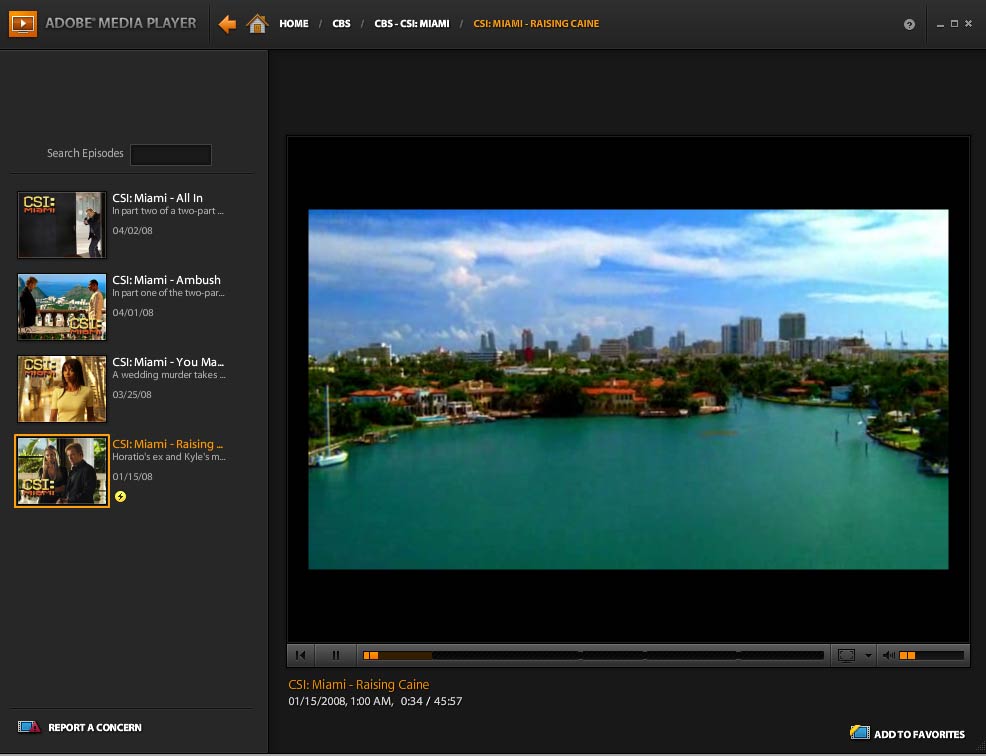Click the video playback area
Screen dimensions: 986x756
point(628,389)
